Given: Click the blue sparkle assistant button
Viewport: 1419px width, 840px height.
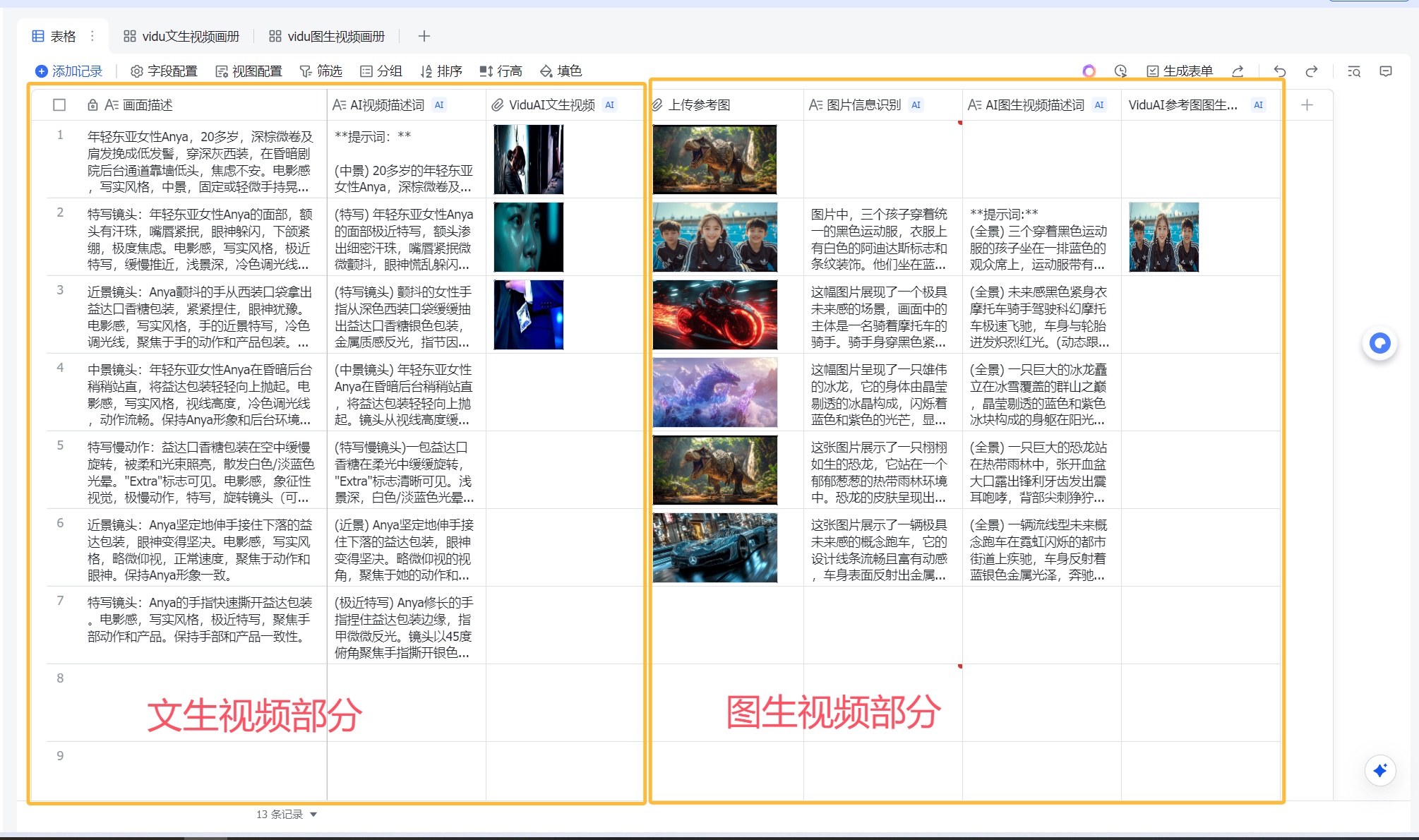Looking at the screenshot, I should coord(1379,770).
